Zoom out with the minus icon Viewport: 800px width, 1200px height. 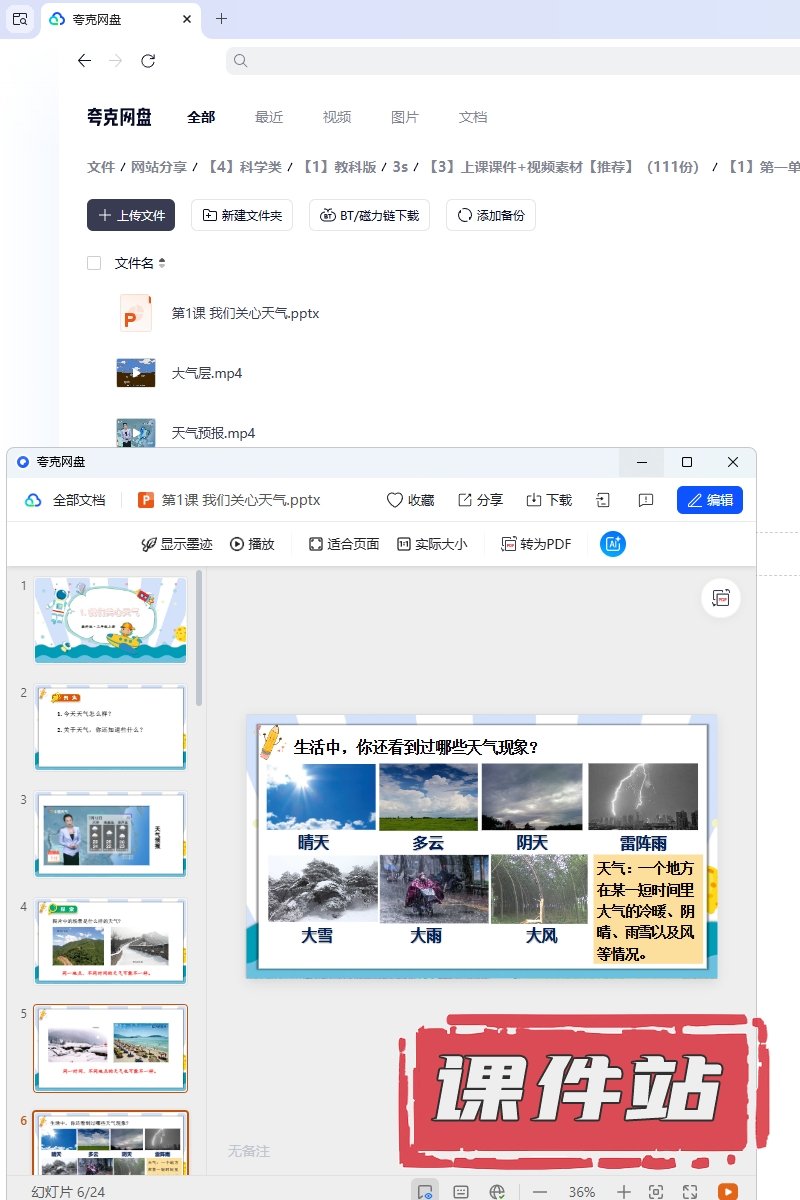coord(540,1191)
